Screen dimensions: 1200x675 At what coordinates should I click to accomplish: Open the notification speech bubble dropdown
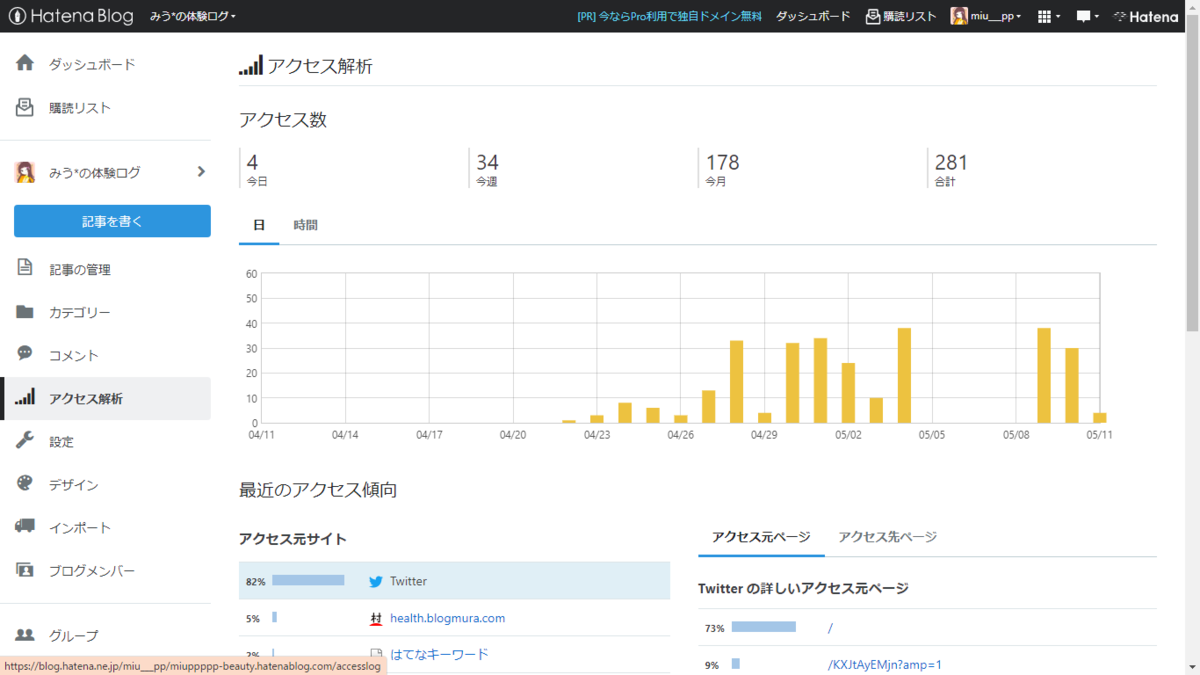tap(1086, 16)
